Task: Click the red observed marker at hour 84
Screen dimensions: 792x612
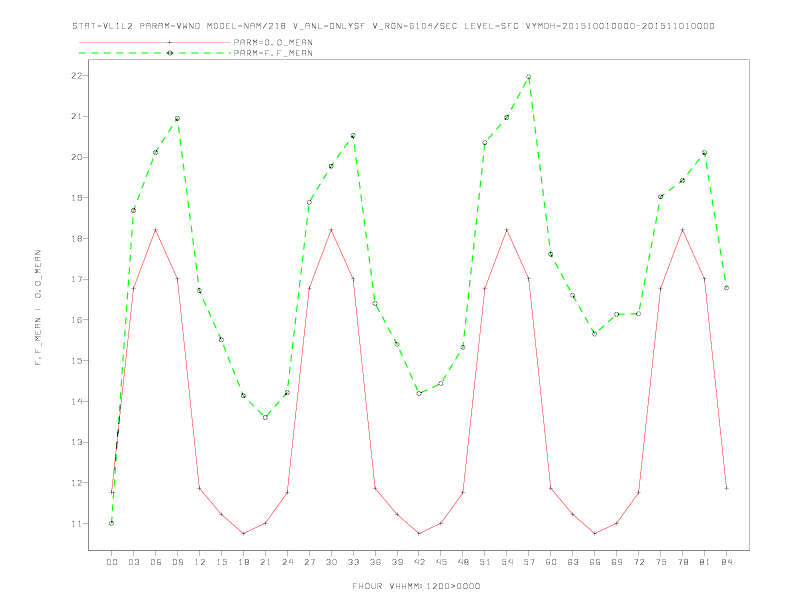Action: pyautogui.click(x=726, y=488)
